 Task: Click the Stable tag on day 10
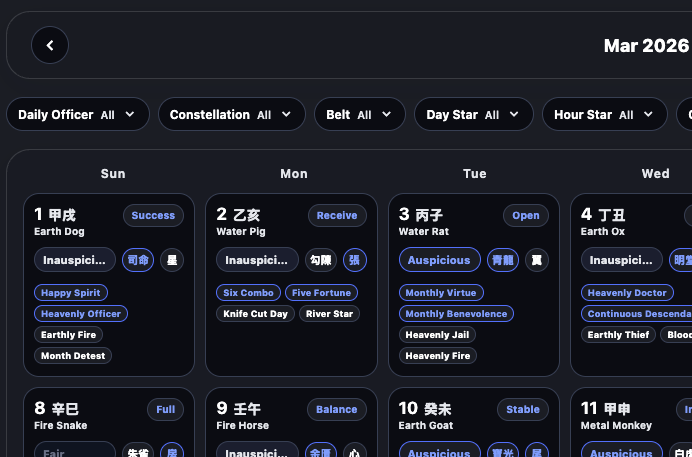point(523,409)
